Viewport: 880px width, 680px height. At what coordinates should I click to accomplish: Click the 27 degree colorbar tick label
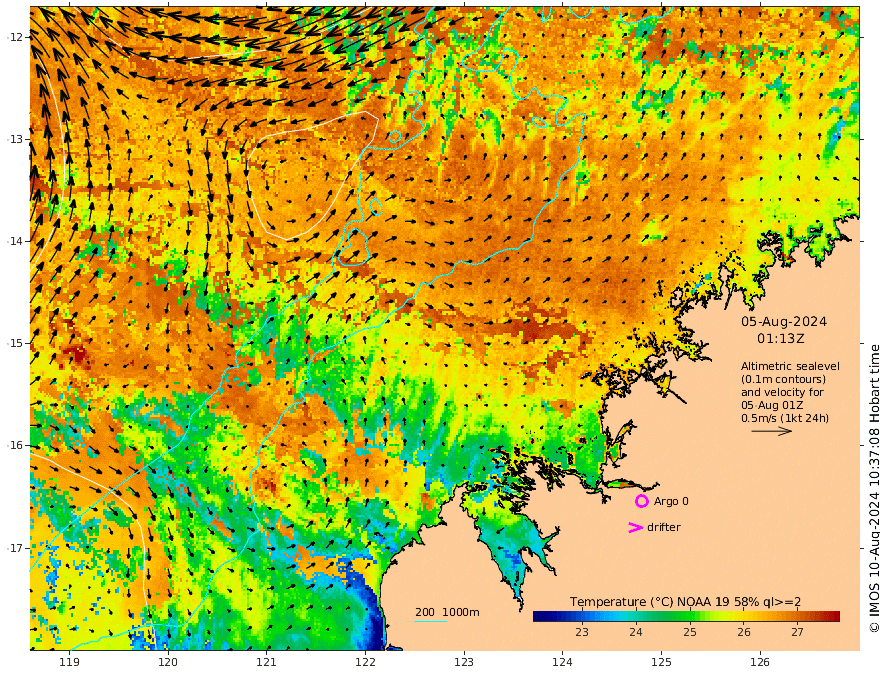(x=798, y=632)
